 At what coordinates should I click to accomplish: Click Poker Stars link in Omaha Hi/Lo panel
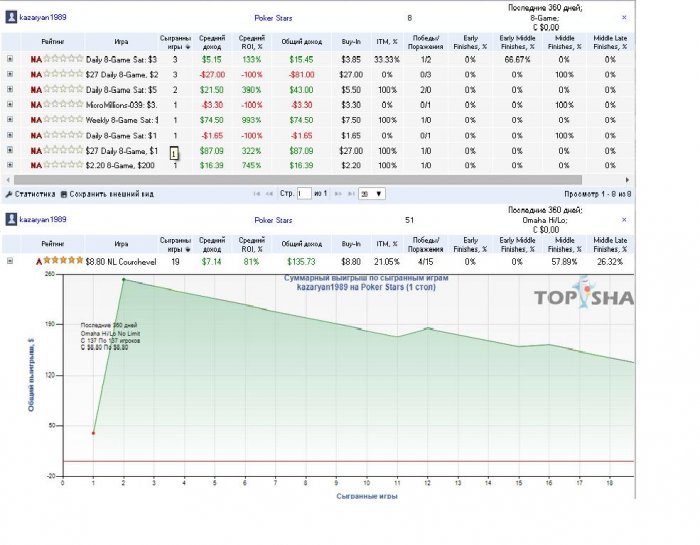pyautogui.click(x=273, y=220)
